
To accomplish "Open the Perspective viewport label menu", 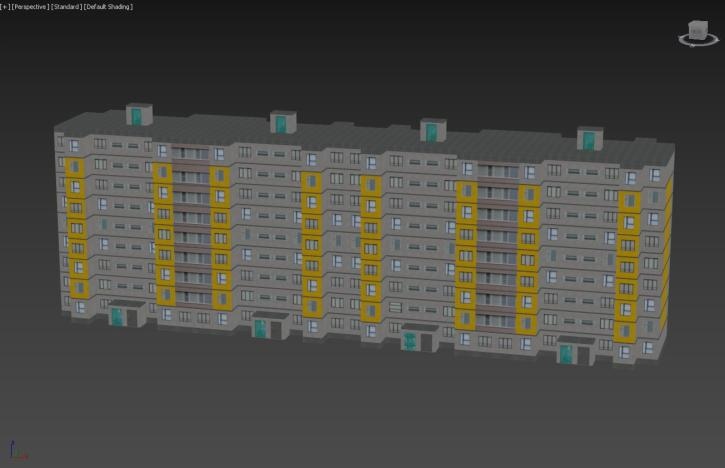I will [30, 7].
